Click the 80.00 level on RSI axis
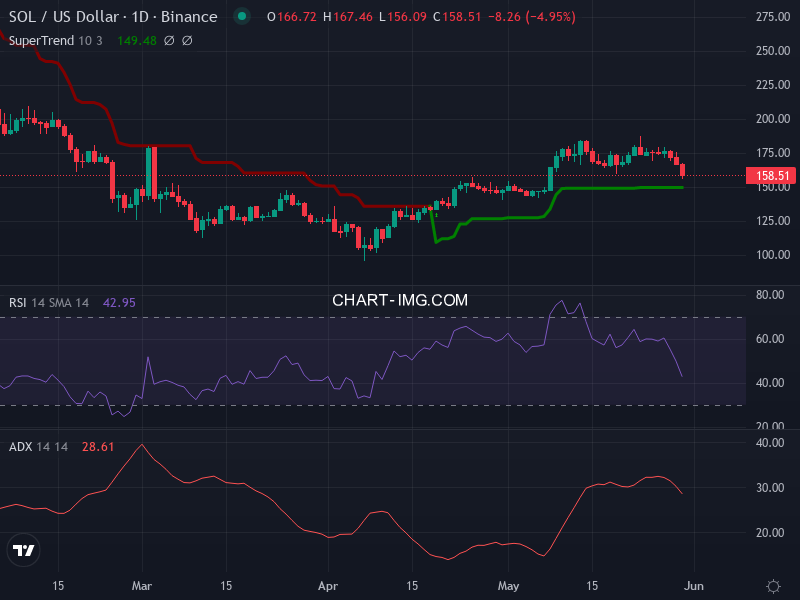This screenshot has height=600, width=800. coord(770,295)
